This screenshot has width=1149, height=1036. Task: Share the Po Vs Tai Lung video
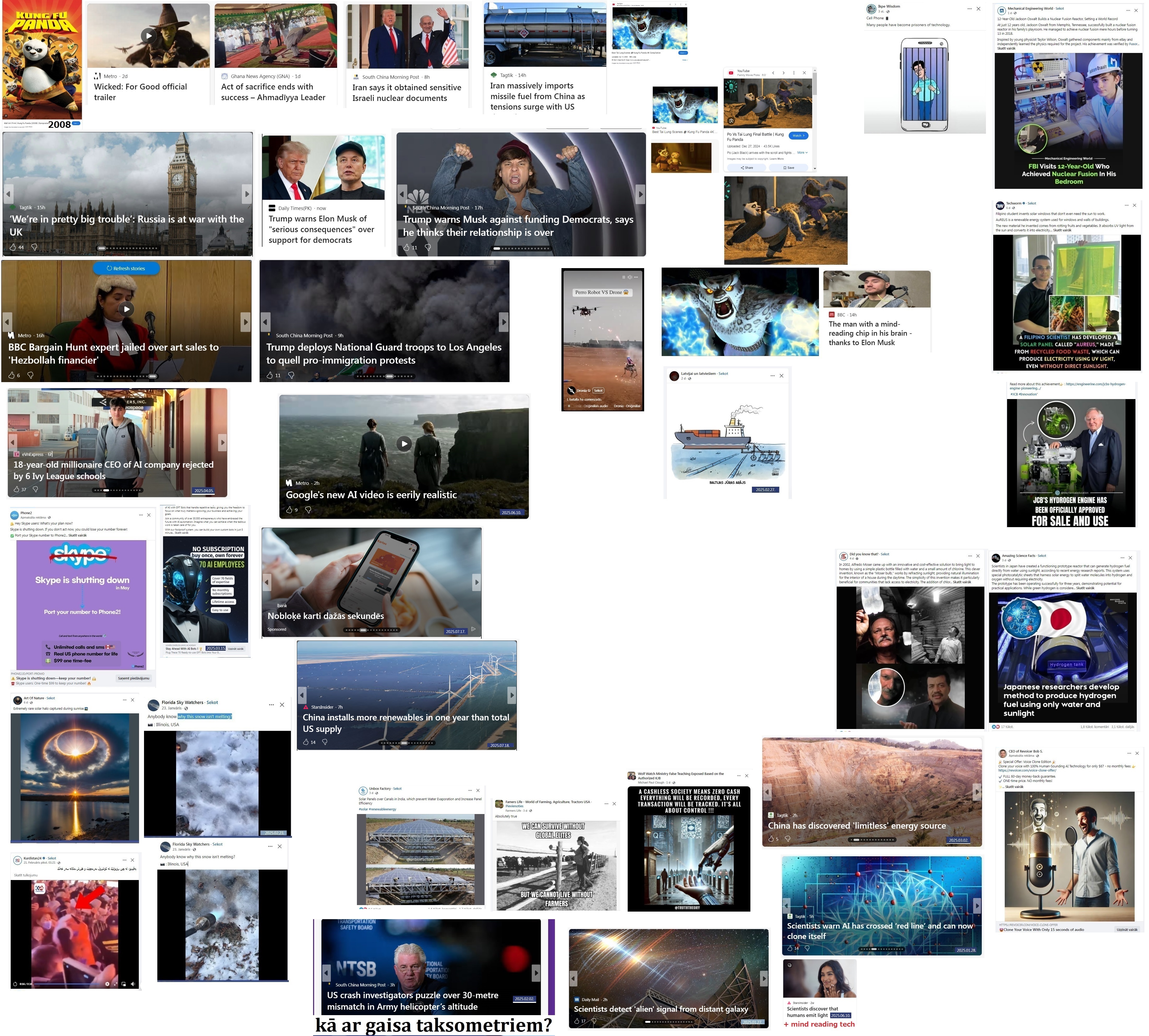point(746,167)
